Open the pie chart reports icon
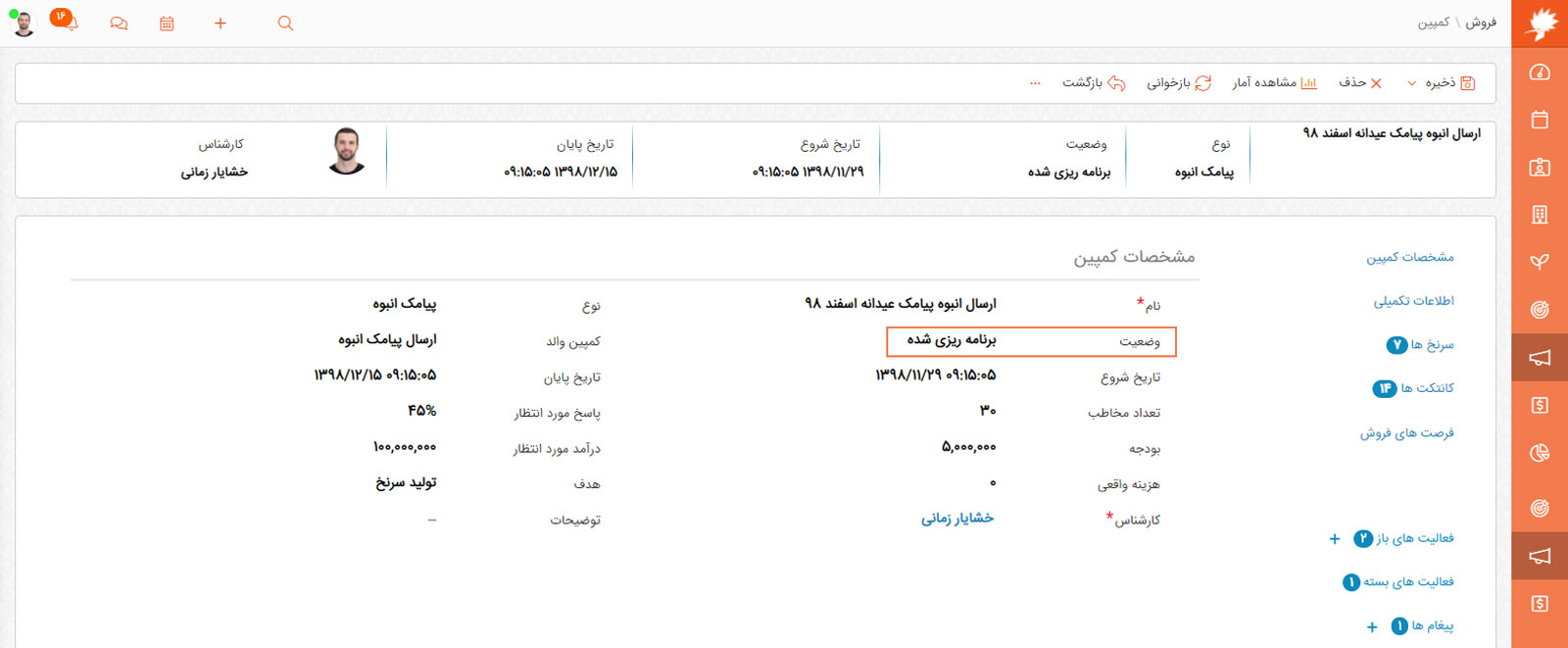The height and width of the screenshot is (648, 1568). [x=1540, y=453]
